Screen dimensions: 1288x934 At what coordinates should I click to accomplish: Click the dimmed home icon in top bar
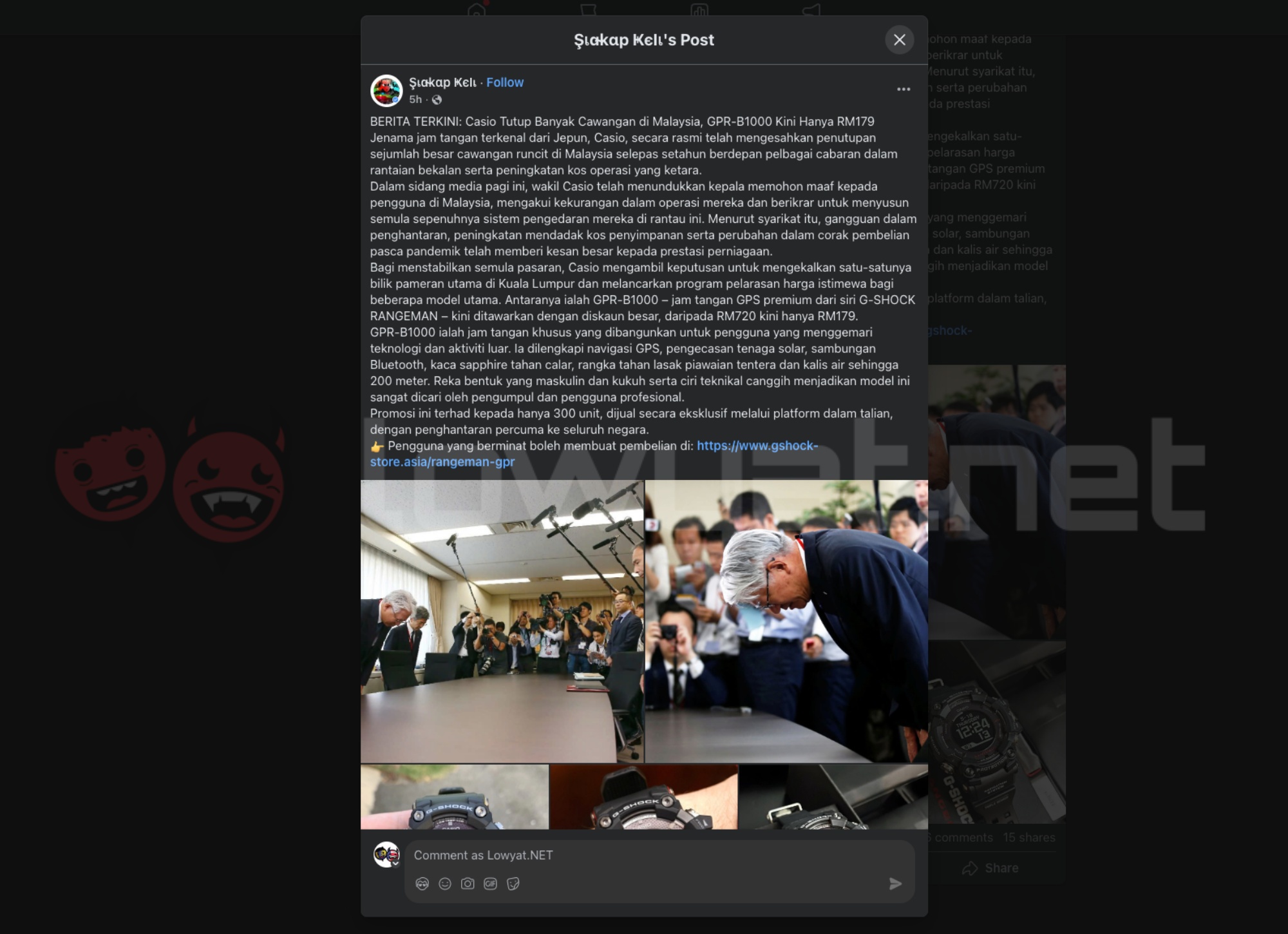pos(477,10)
